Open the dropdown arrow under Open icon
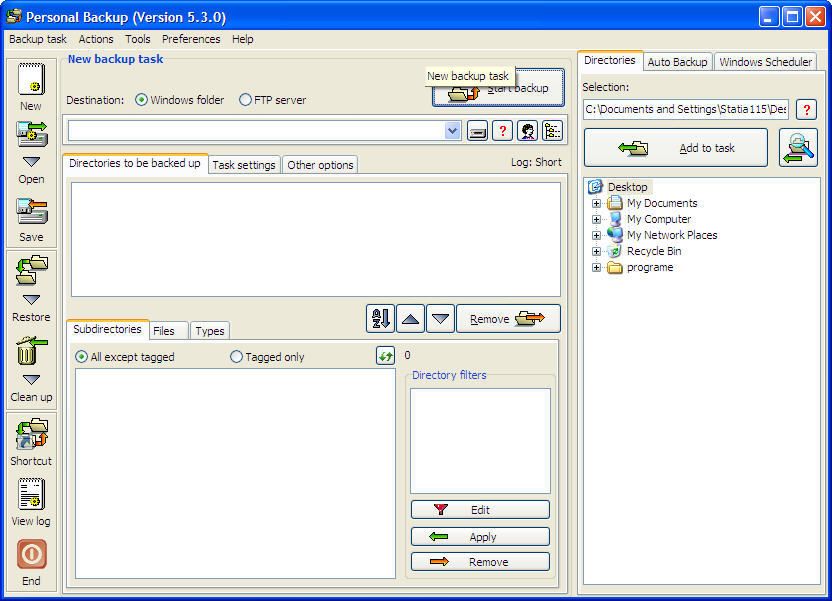 click(x=31, y=161)
